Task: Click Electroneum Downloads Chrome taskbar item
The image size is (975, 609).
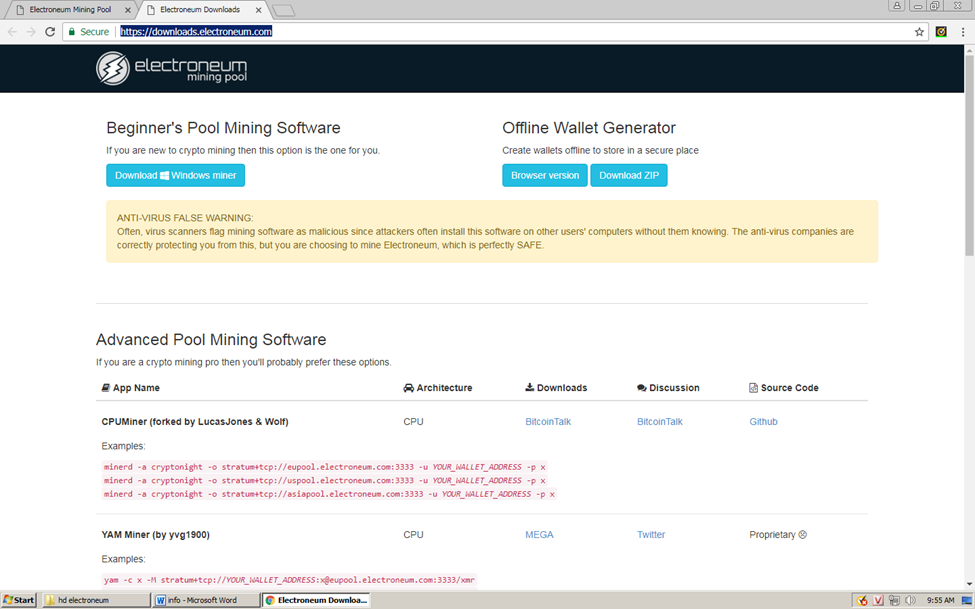Action: [316, 600]
